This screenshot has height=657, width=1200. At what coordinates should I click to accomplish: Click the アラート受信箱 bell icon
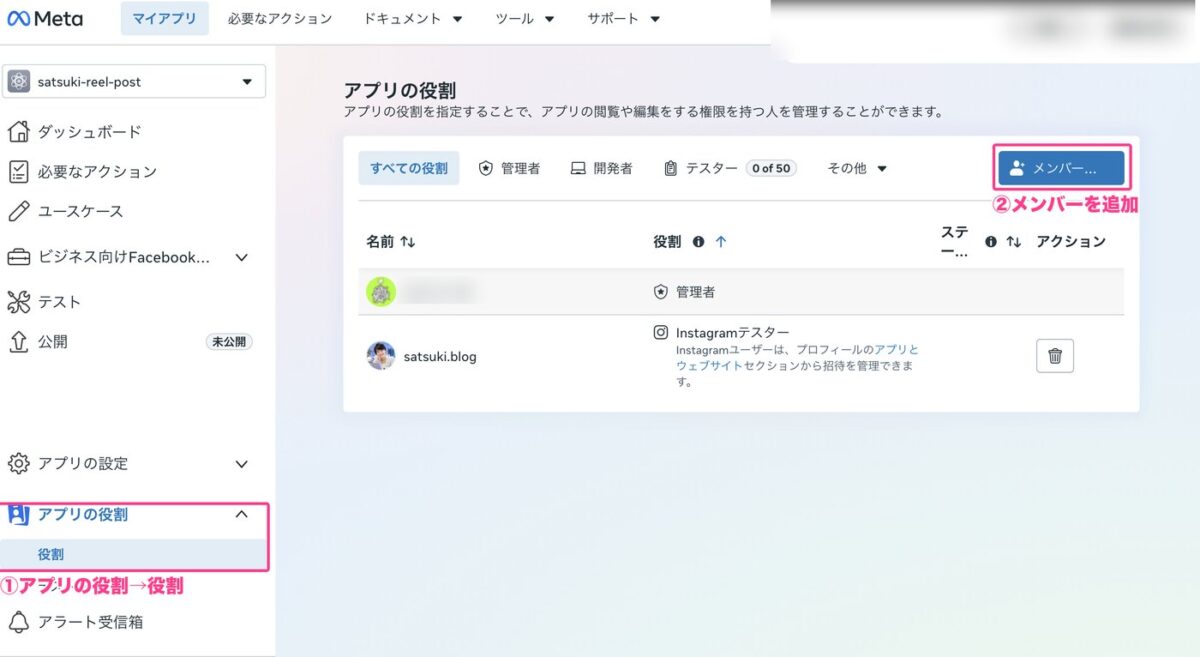point(18,622)
